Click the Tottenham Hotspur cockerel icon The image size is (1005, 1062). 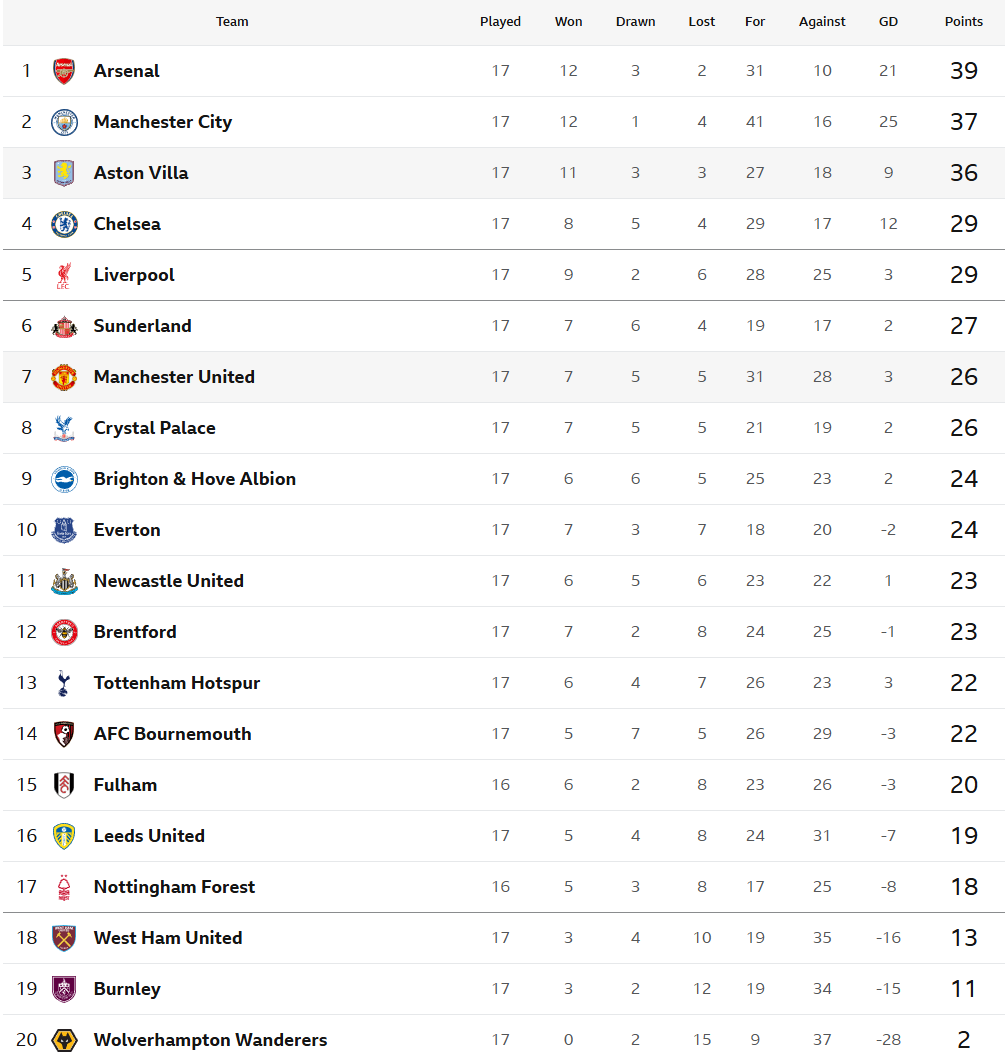[x=64, y=683]
